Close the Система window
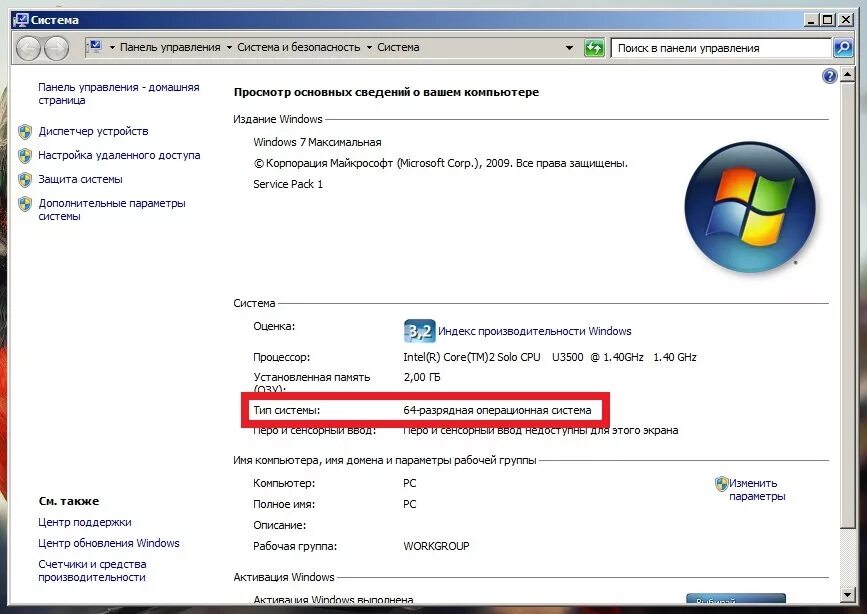The image size is (867, 614). click(x=846, y=20)
